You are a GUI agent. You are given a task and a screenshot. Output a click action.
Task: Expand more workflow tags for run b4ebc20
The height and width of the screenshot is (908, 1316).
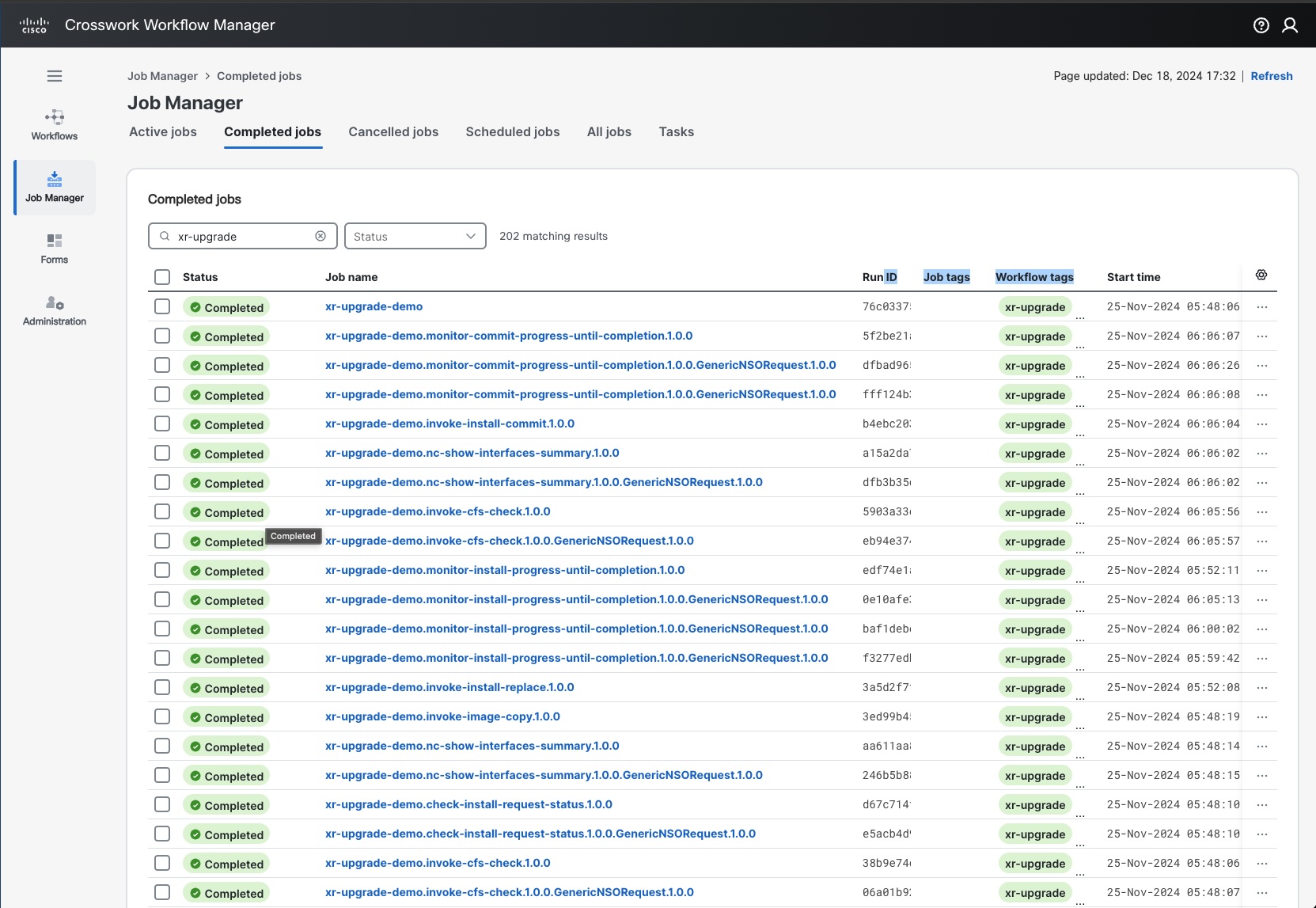[x=1080, y=434]
